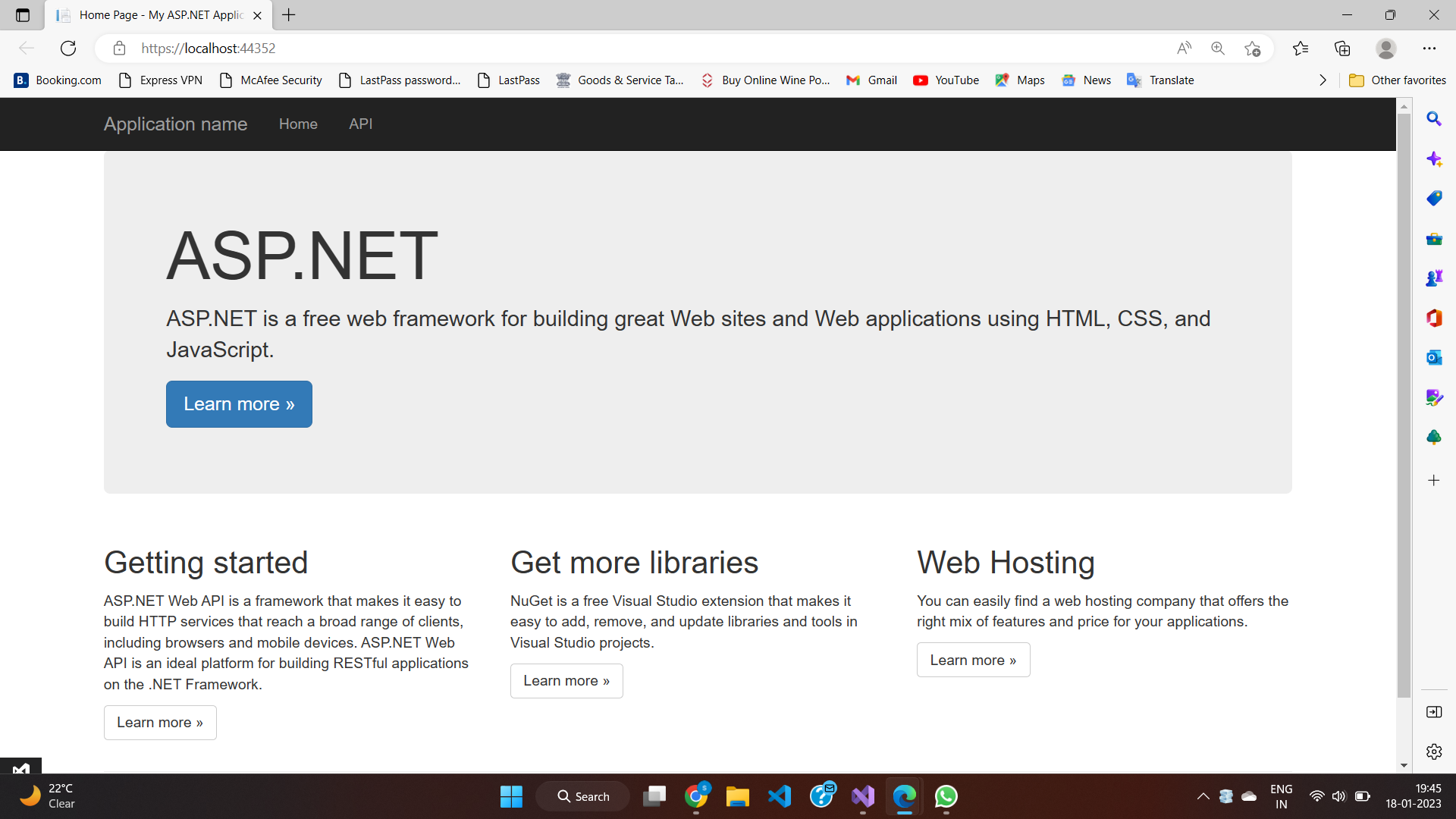Toggle the Collections pane
This screenshot has height=819, width=1456.
(1343, 48)
